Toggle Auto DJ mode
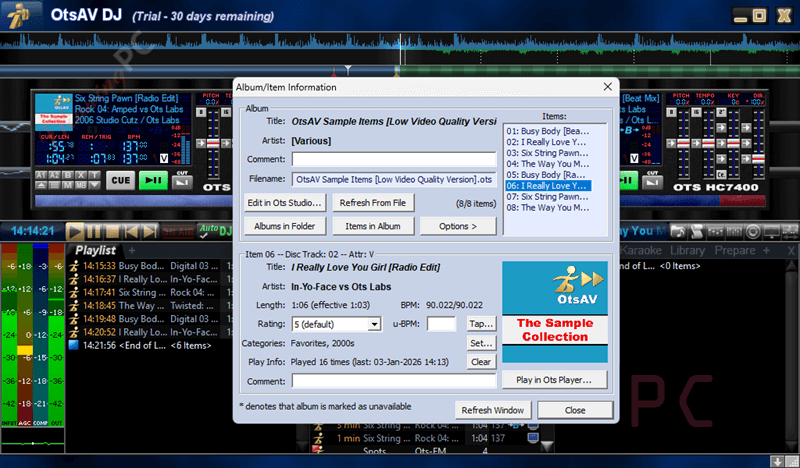The height and width of the screenshot is (468, 800). tap(215, 231)
